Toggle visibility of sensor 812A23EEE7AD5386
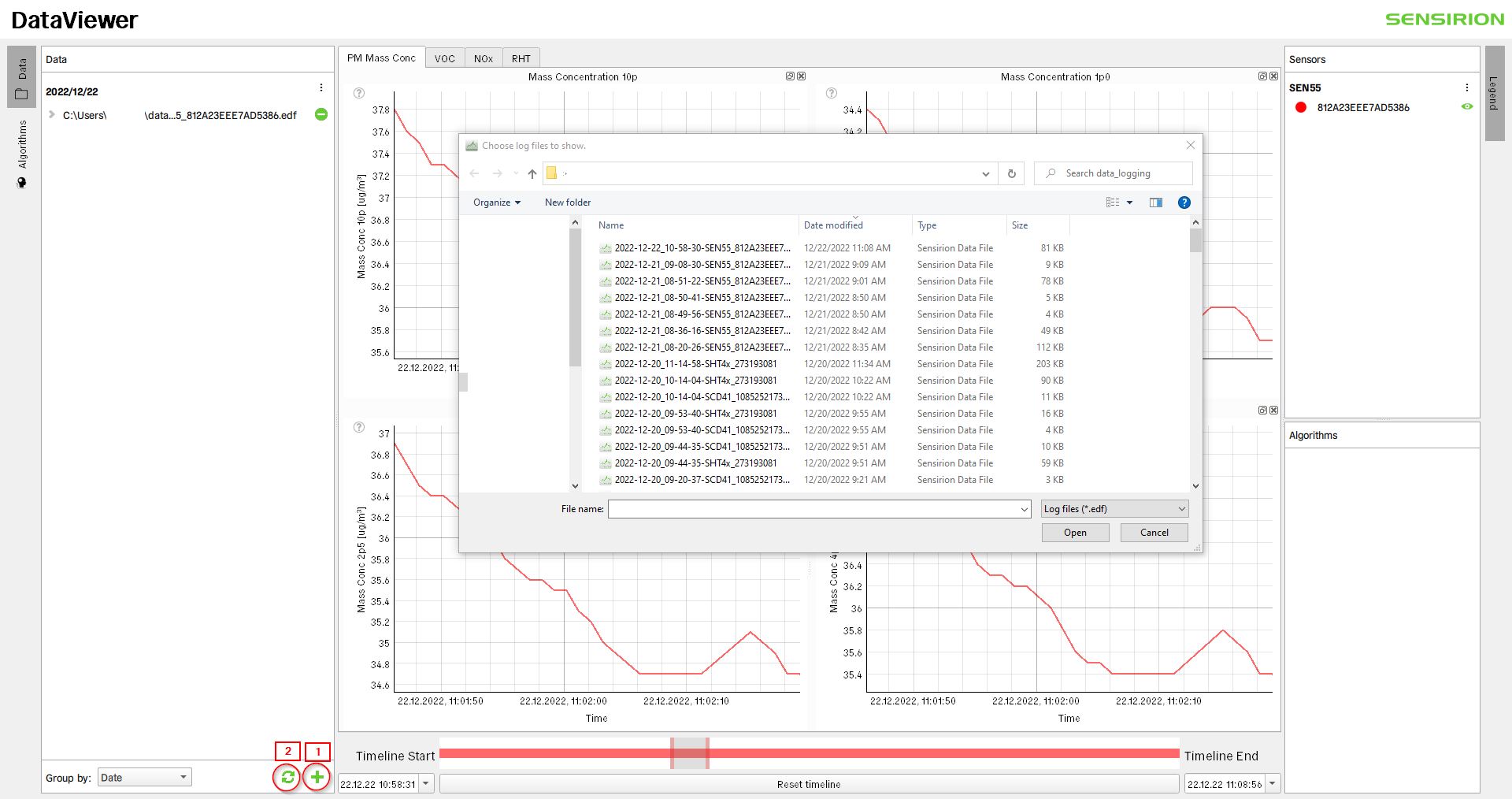The height and width of the screenshot is (799, 1512). 1466,107
